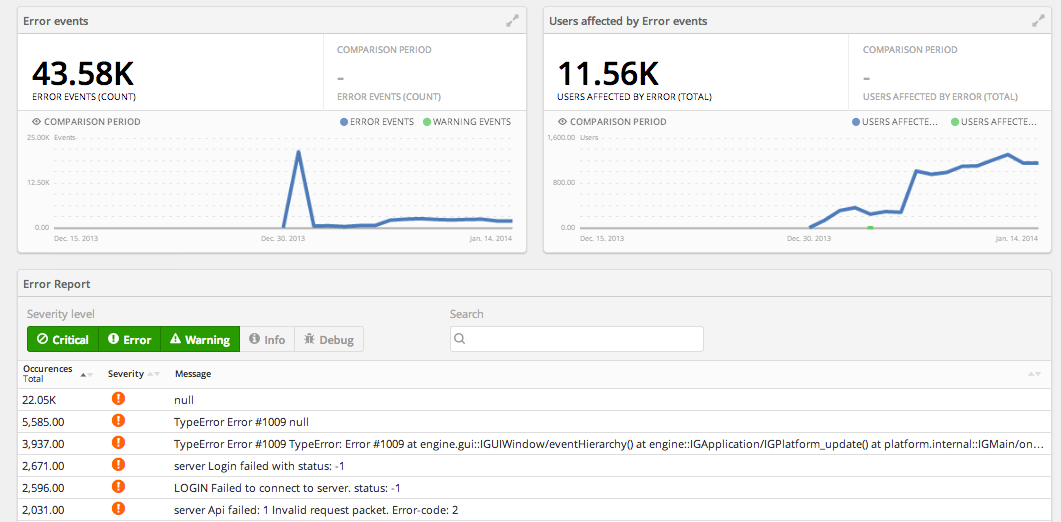Viewport: 1061px width, 522px height.
Task: Click severity icon for server Api failed row
Action: 118,509
